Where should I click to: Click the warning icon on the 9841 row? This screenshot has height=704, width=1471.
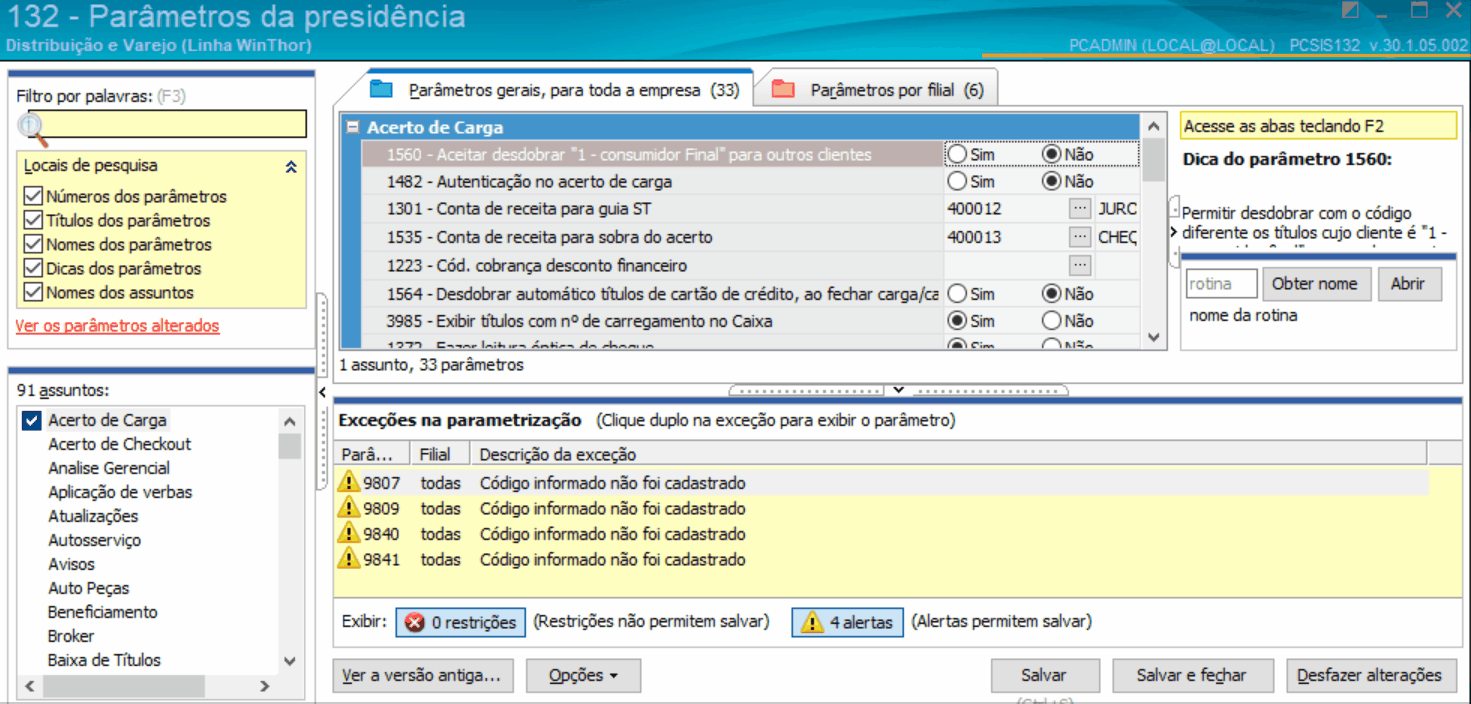click(349, 559)
